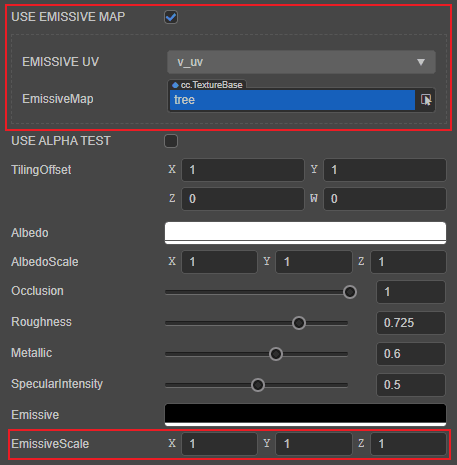Click the AlbedoScale X input field

[x=219, y=262]
